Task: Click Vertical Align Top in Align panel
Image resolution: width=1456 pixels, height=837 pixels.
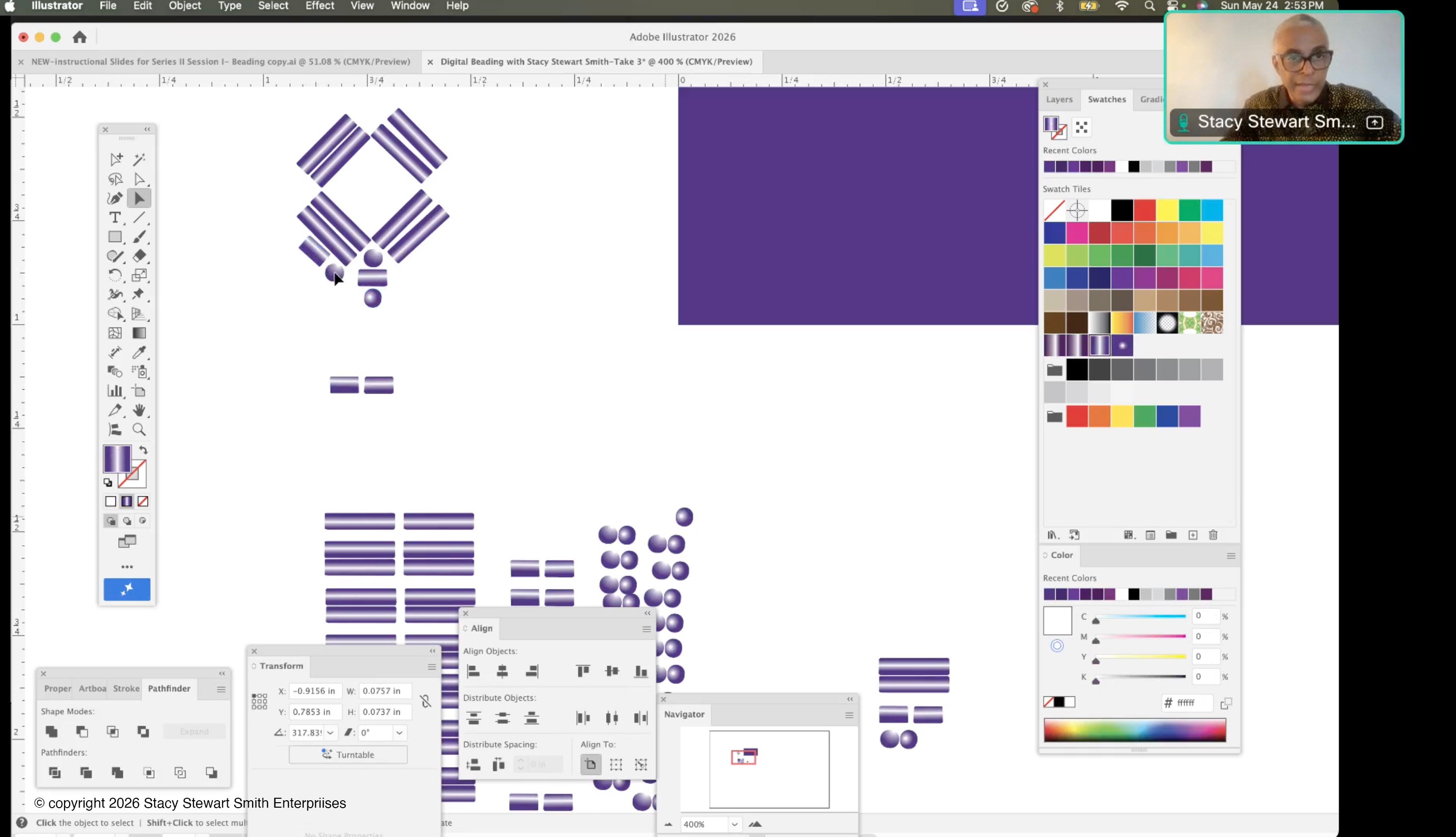Action: 583,671
